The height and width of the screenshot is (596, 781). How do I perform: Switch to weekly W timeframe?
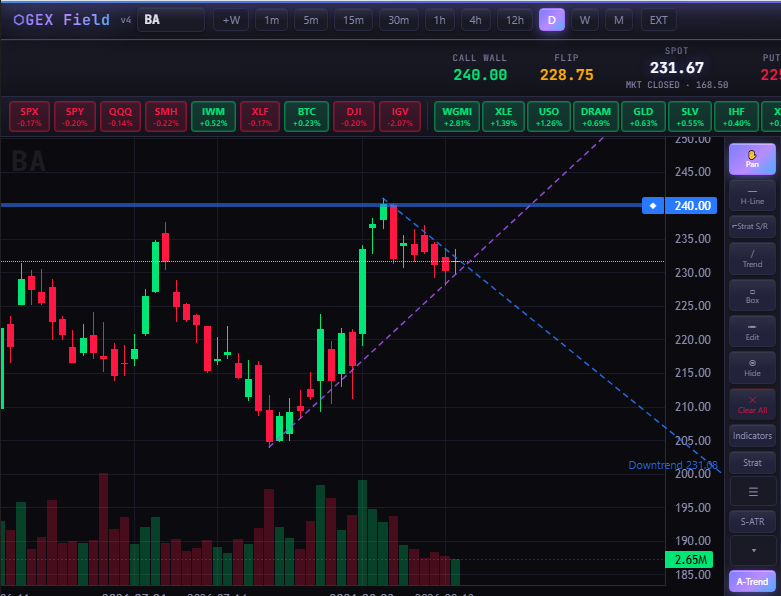tap(585, 20)
